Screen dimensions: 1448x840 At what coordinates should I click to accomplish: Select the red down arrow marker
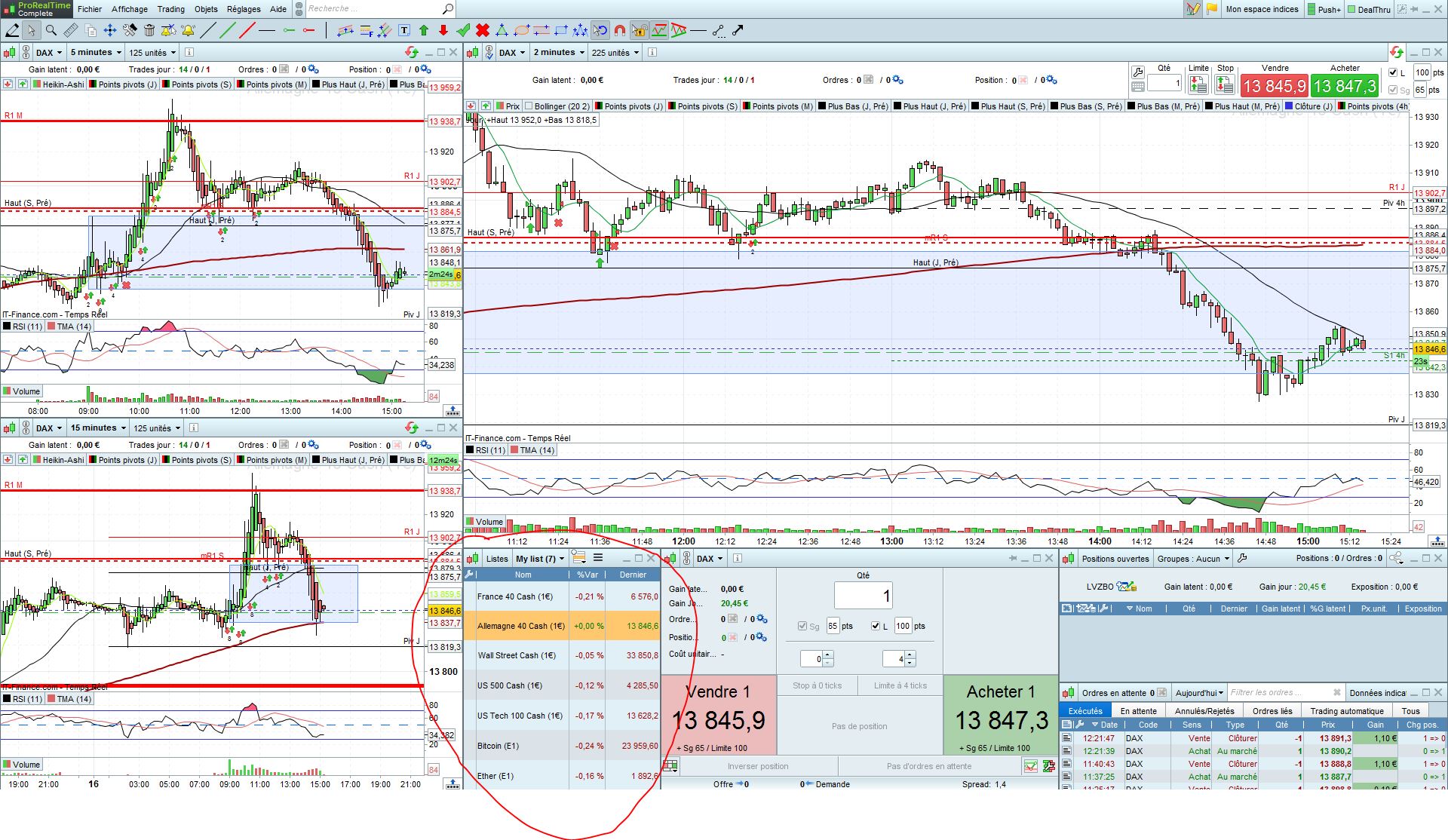pyautogui.click(x=443, y=31)
